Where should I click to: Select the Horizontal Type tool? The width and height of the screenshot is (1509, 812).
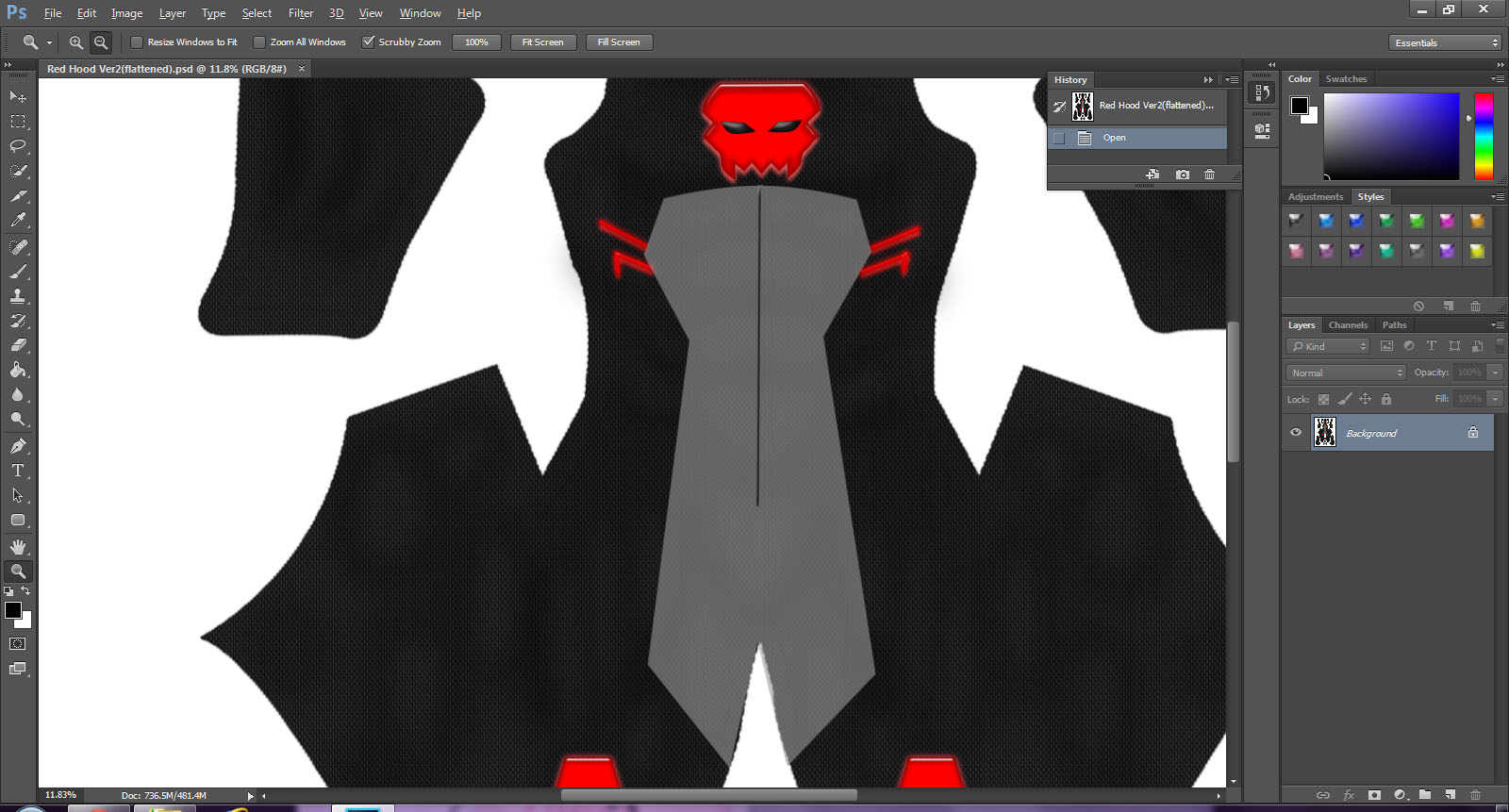tap(17, 470)
